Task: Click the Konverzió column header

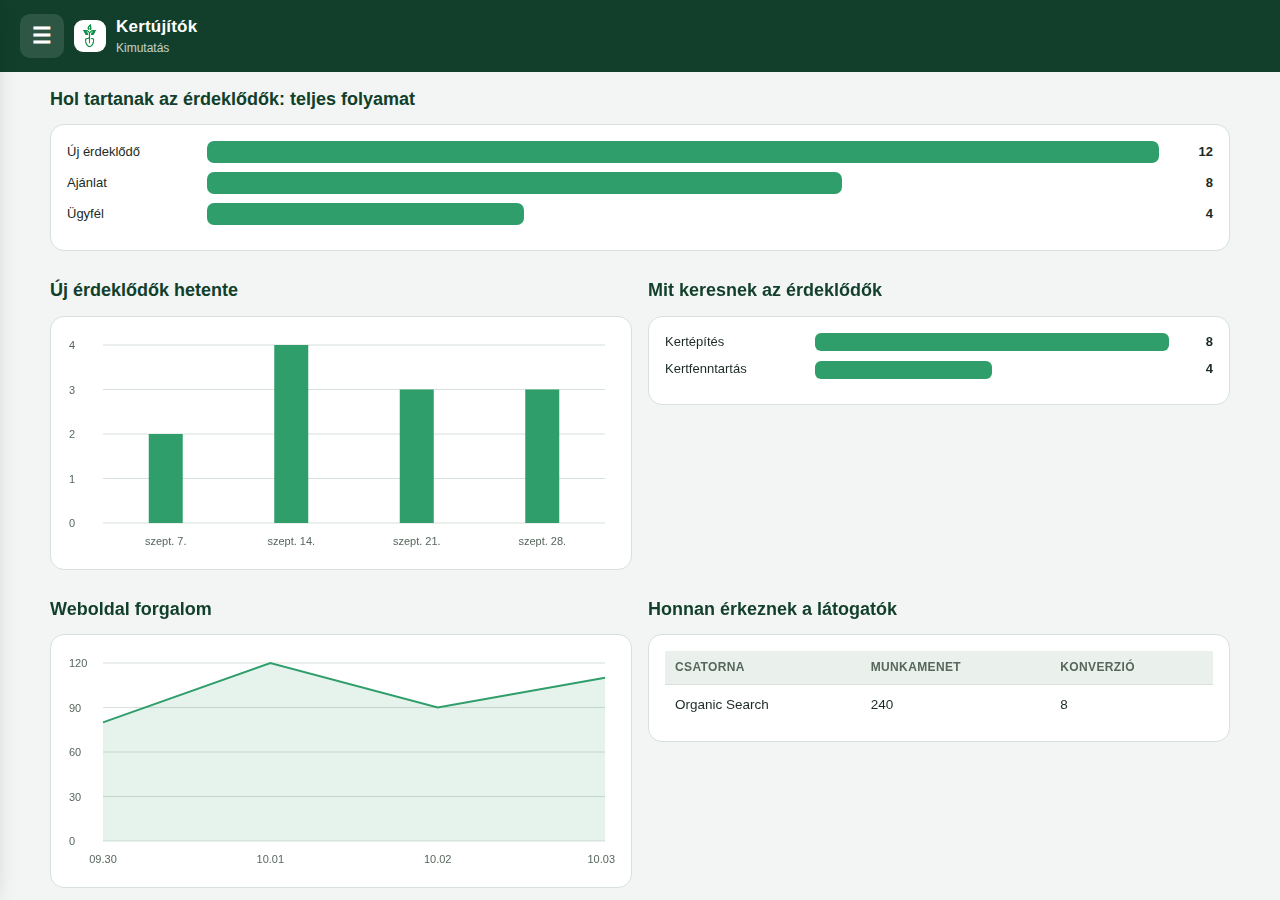Action: pos(1097,667)
